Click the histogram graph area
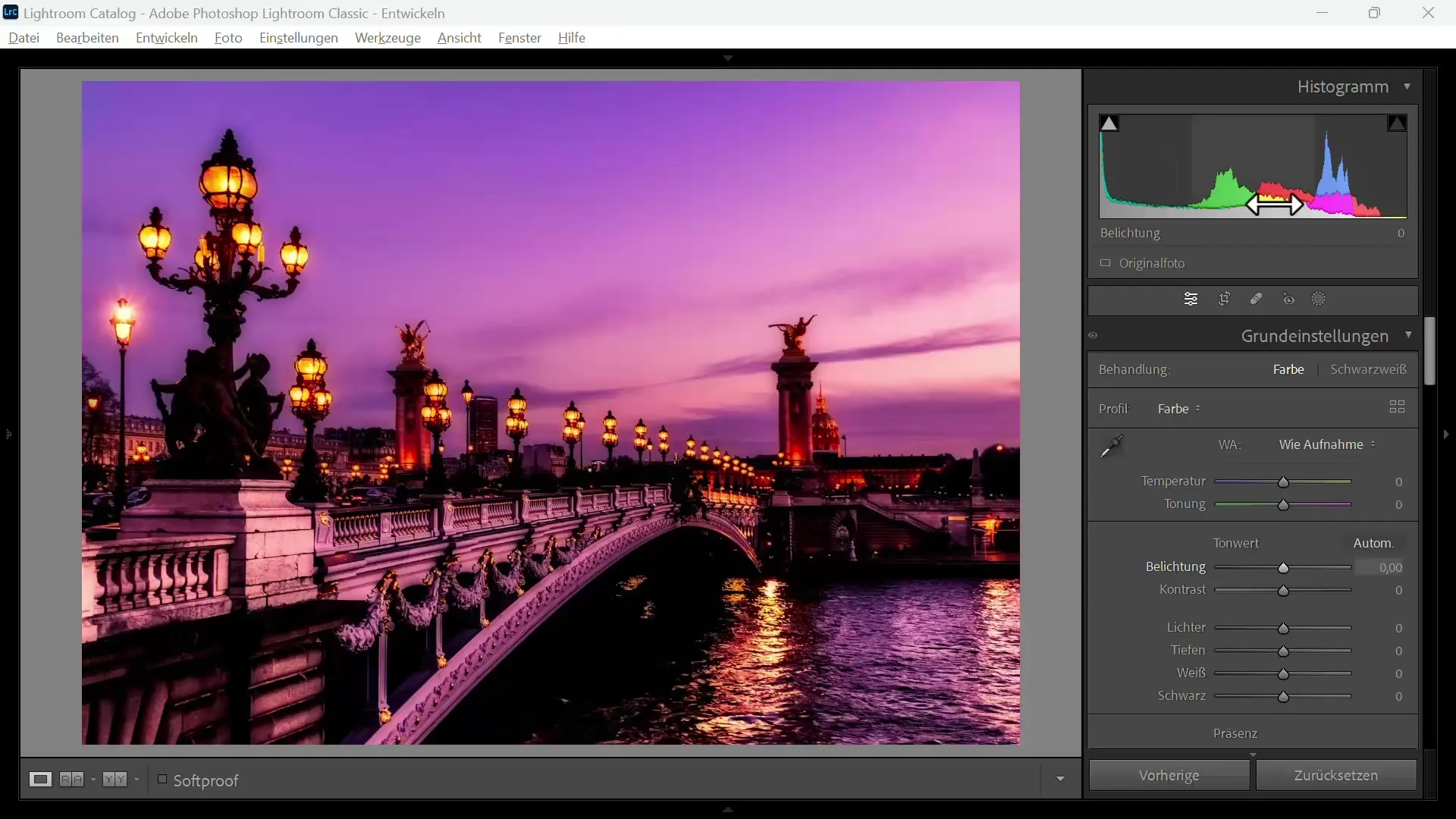 [1254, 166]
